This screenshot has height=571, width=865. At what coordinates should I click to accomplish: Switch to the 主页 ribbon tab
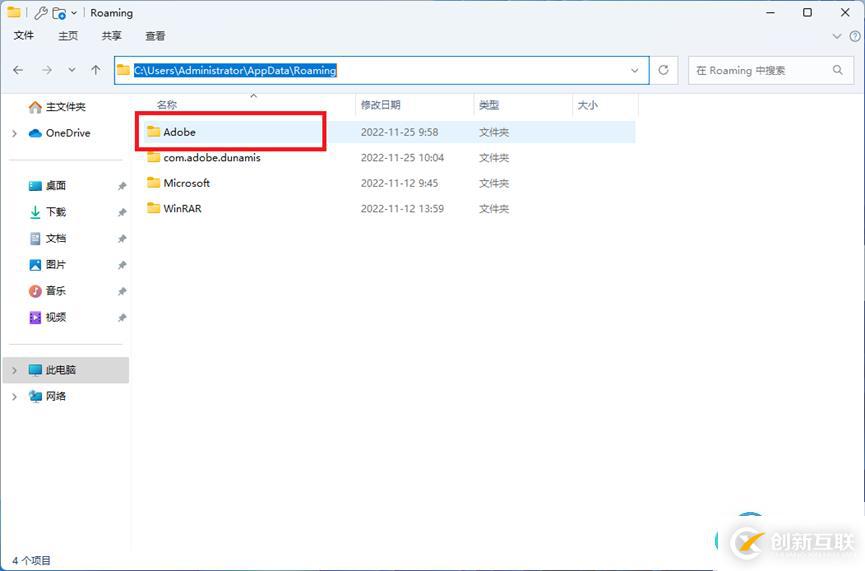tap(68, 36)
